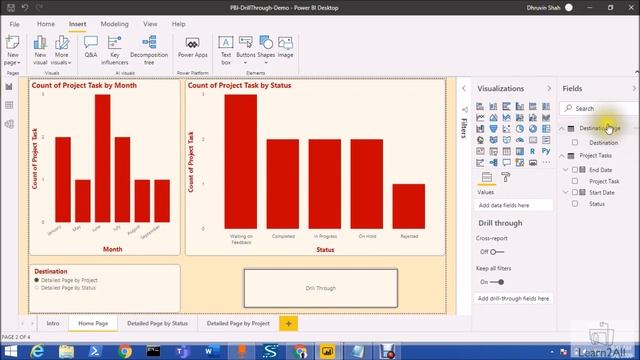Click the Drill Through button on canvas
640x360 pixels.
pyautogui.click(x=320, y=288)
